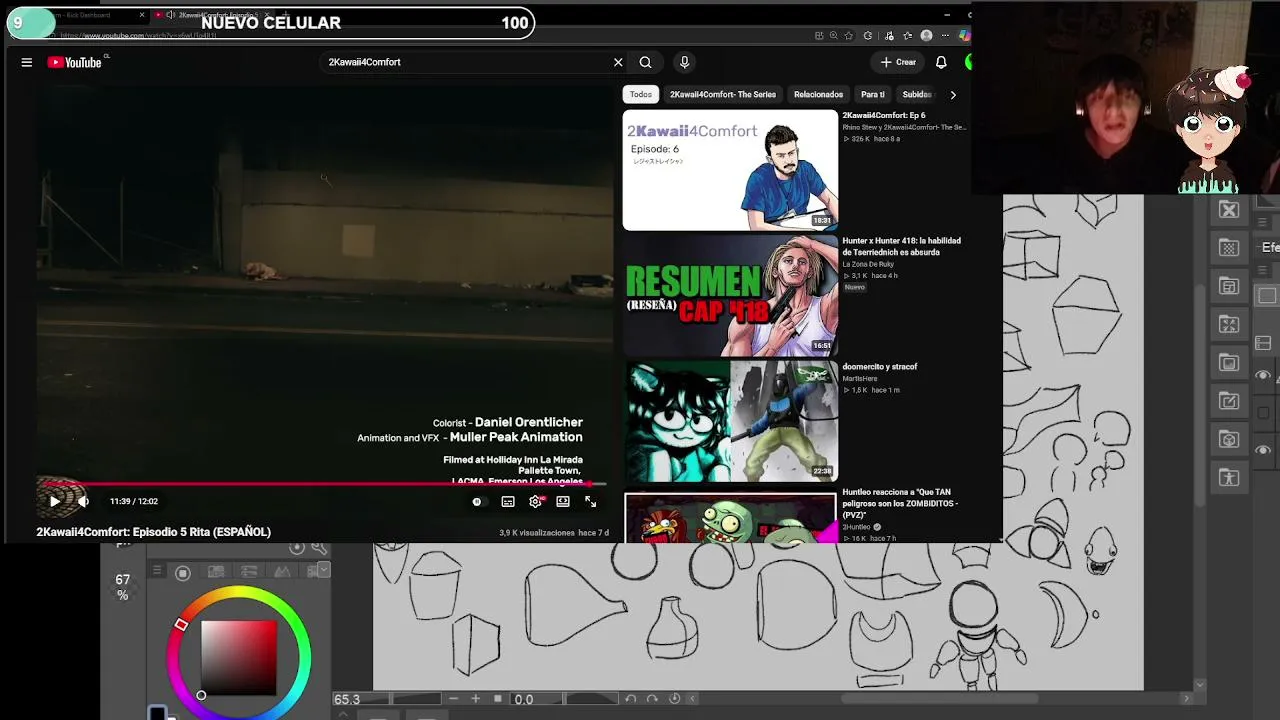Screen dimensions: 1280x720
Task: Open the browser three-dot menu
Action: point(945,36)
